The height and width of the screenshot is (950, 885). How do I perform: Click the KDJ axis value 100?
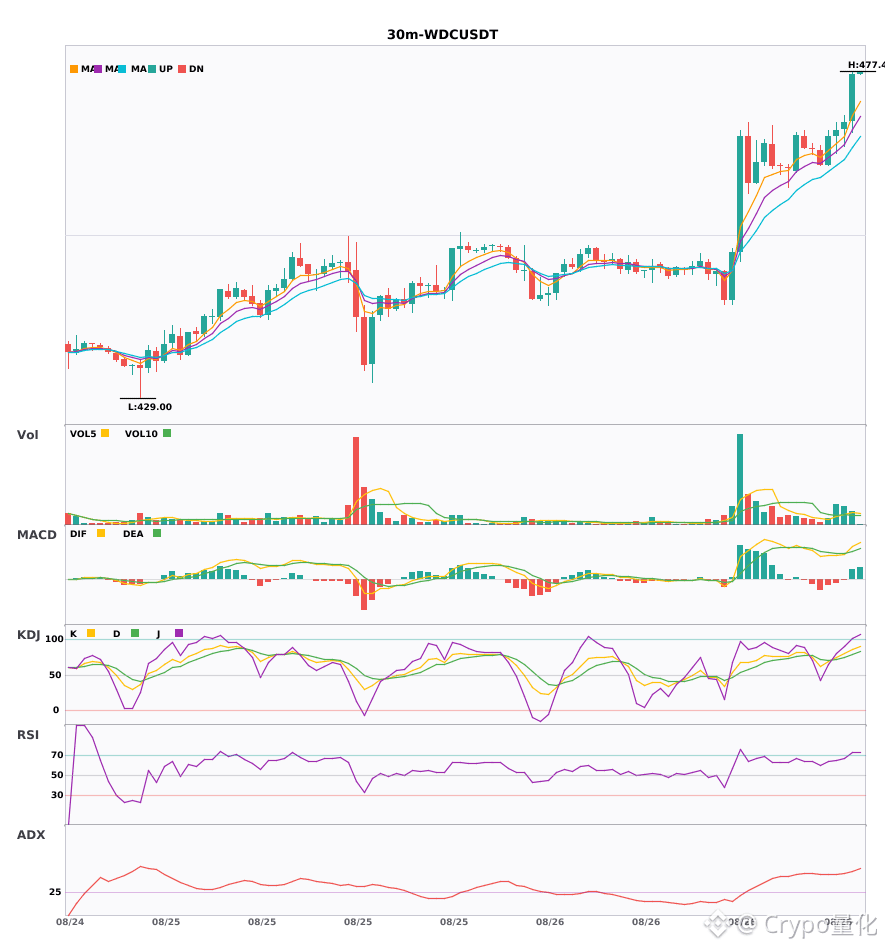(54, 639)
